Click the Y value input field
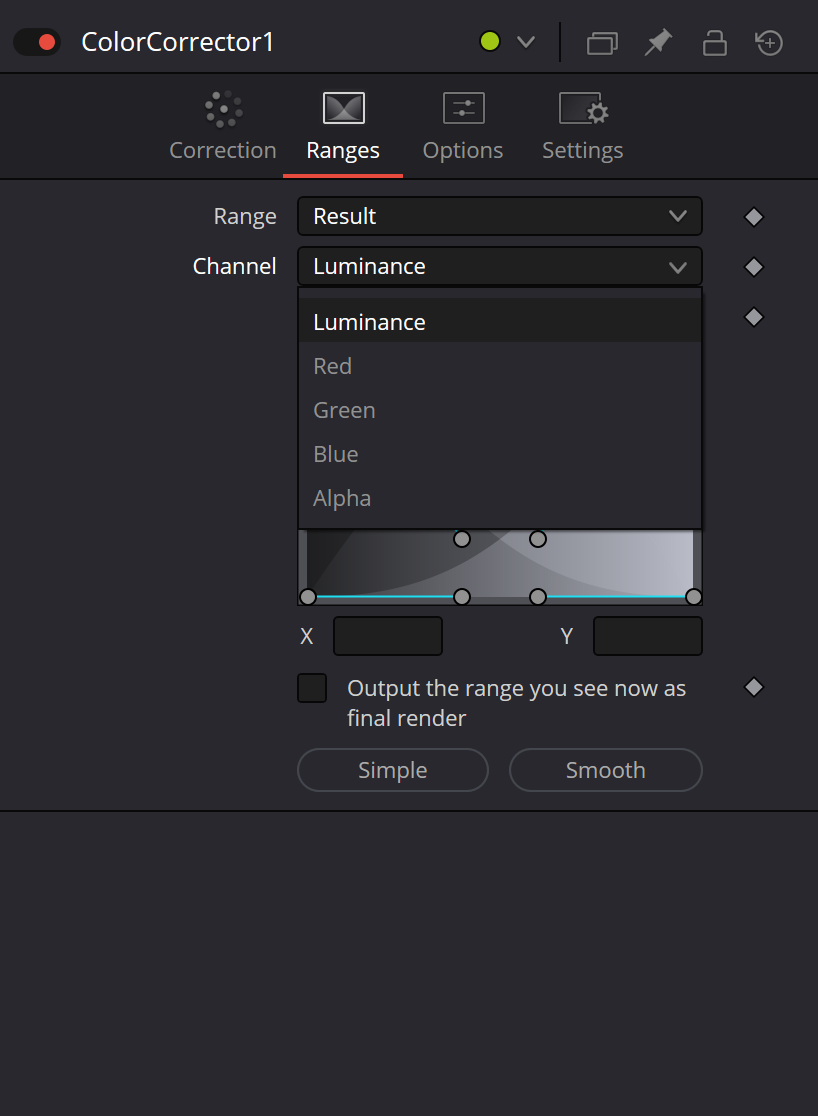This screenshot has width=818, height=1116. (x=648, y=636)
